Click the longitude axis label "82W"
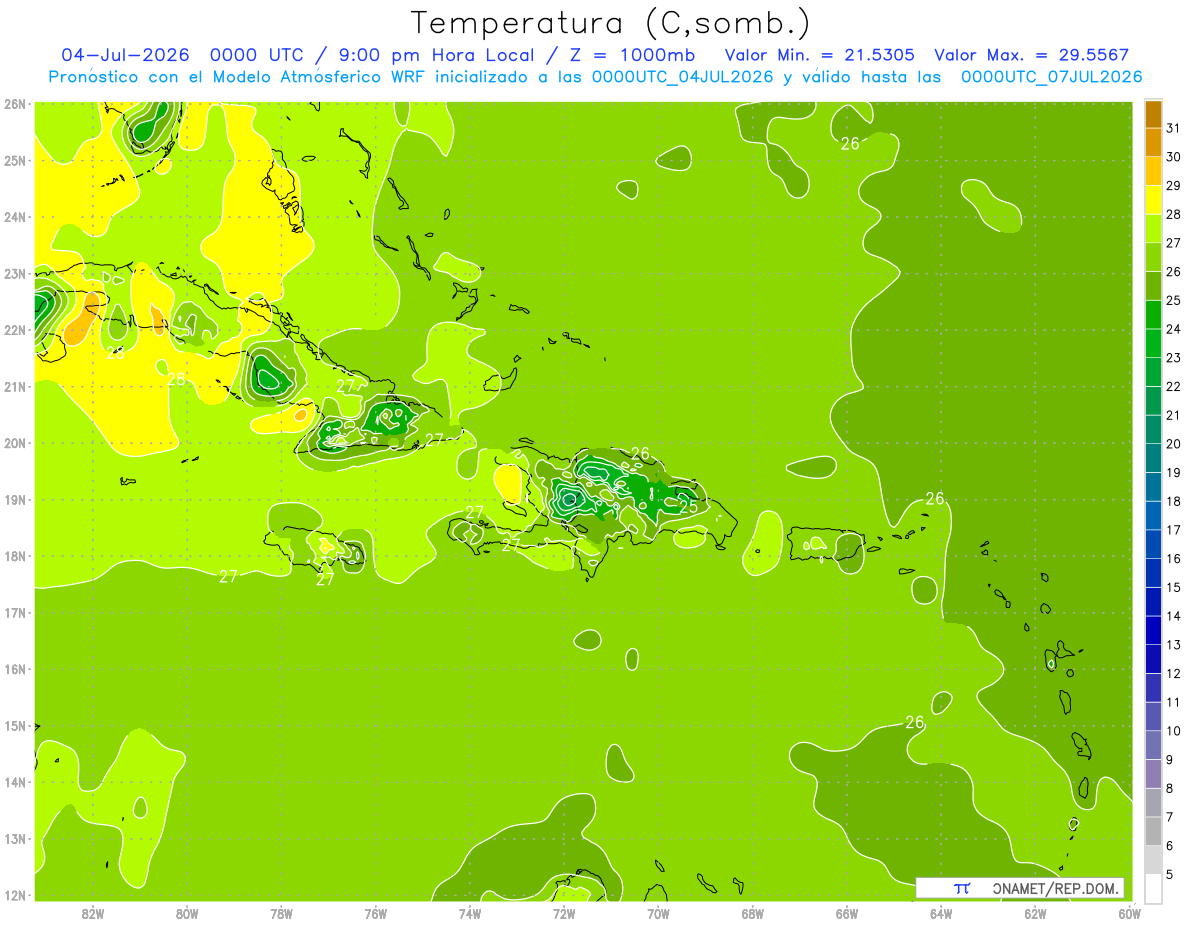1200x927 pixels. point(92,913)
